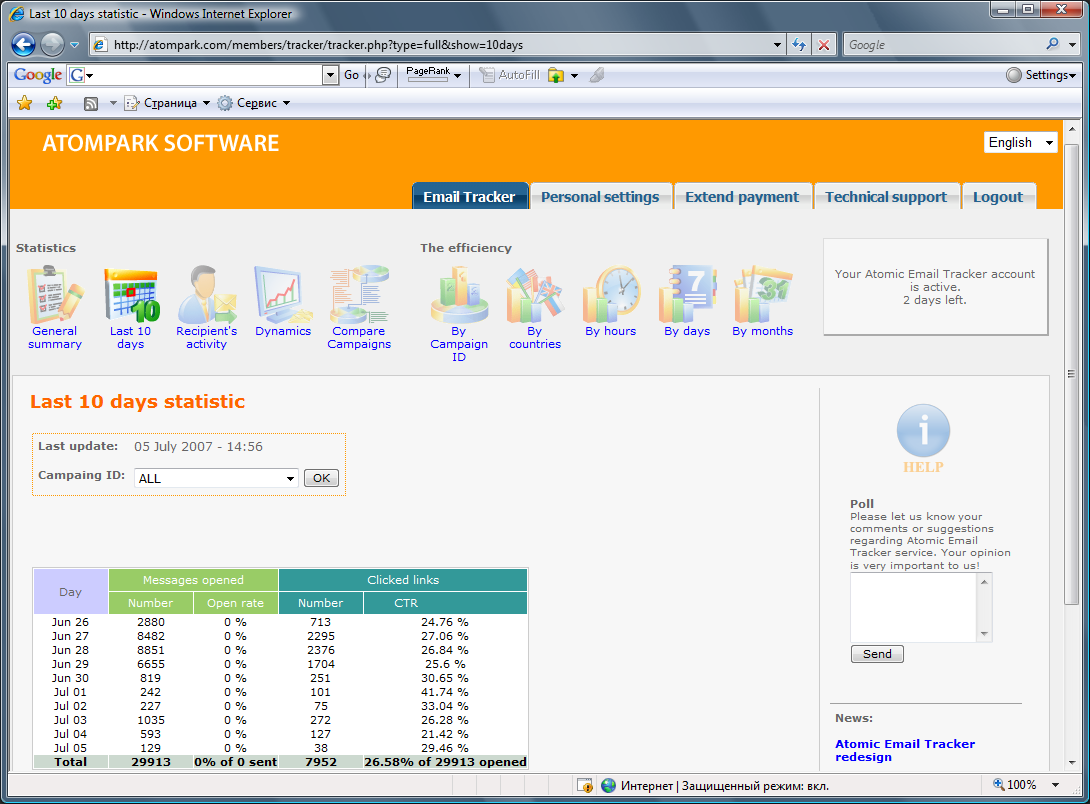Click the browser Forward arrow button

click(52, 44)
